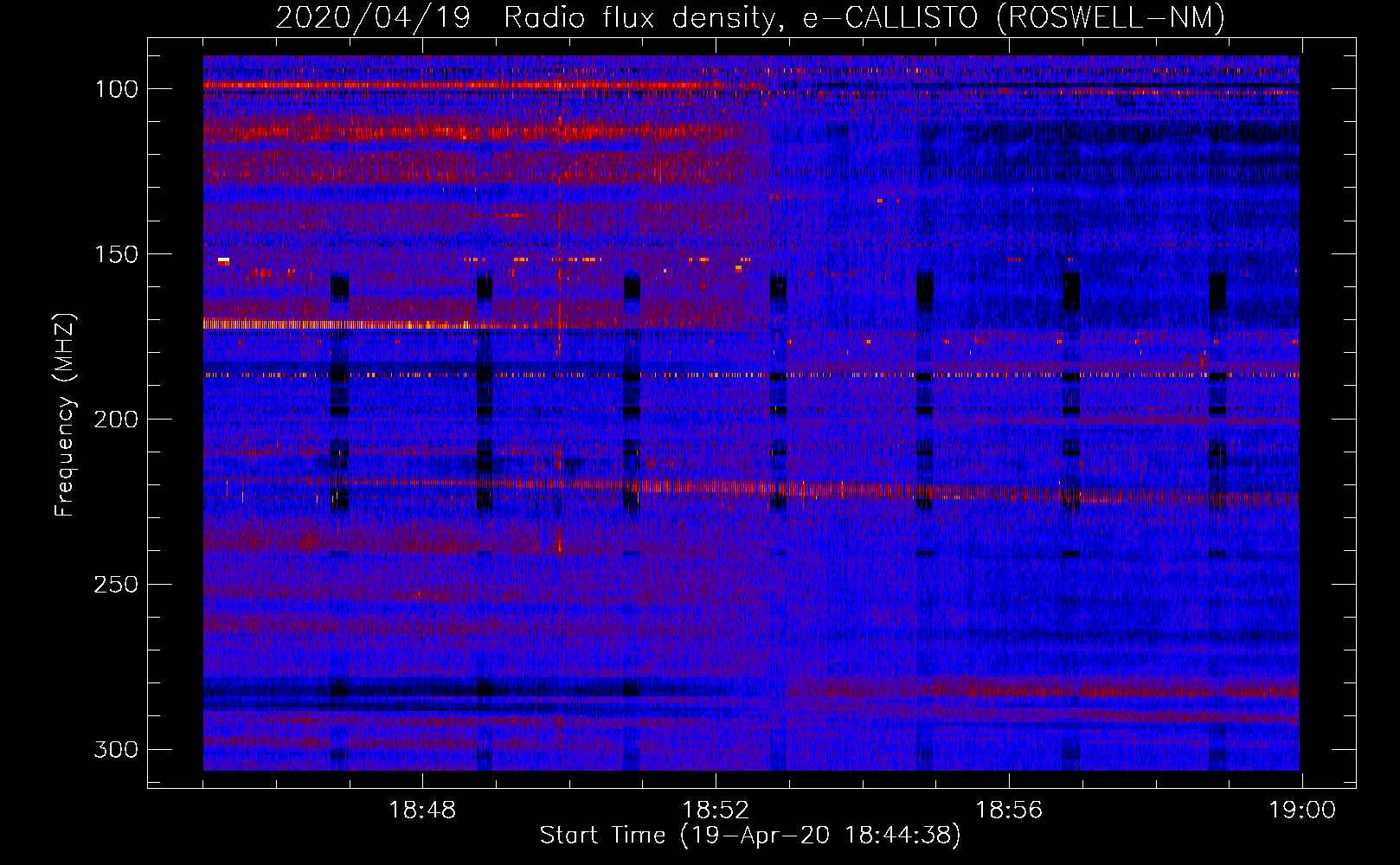Click the 18:56 time tick label

point(1009,811)
